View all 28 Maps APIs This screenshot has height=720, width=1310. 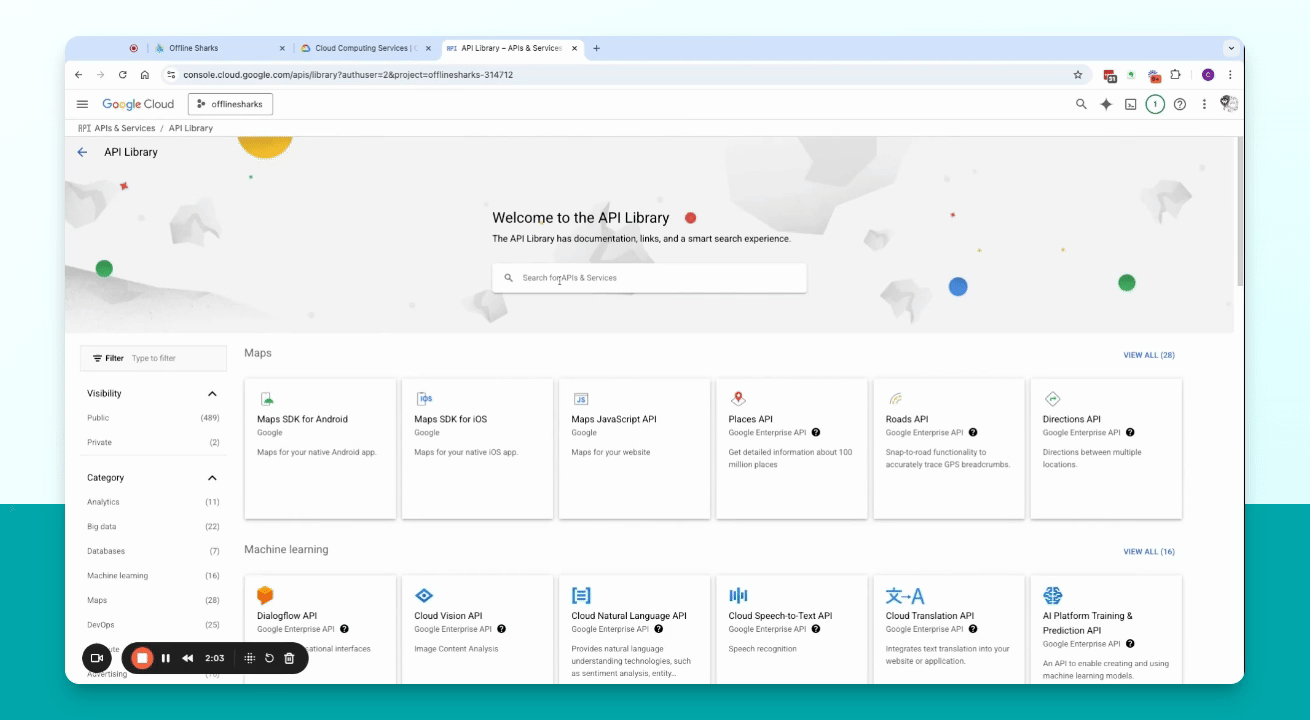pyautogui.click(x=1149, y=355)
